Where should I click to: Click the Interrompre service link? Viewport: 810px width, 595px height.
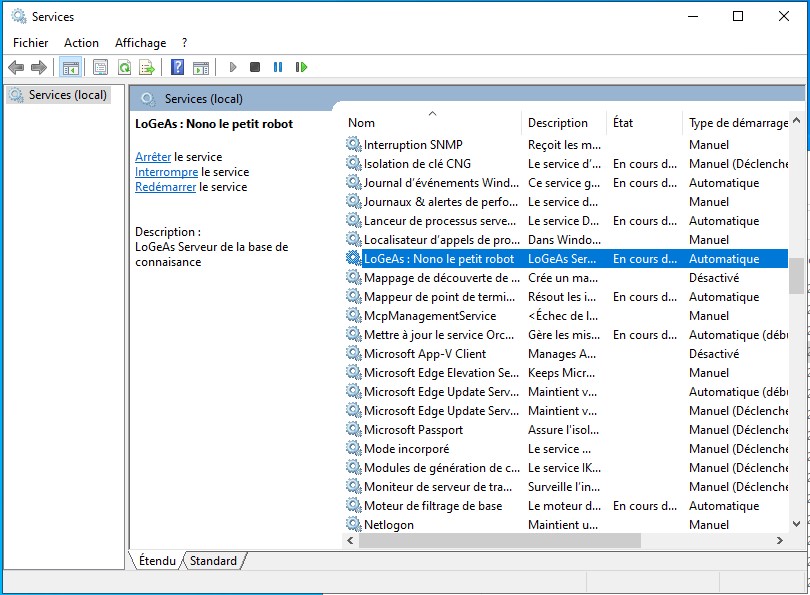point(166,172)
